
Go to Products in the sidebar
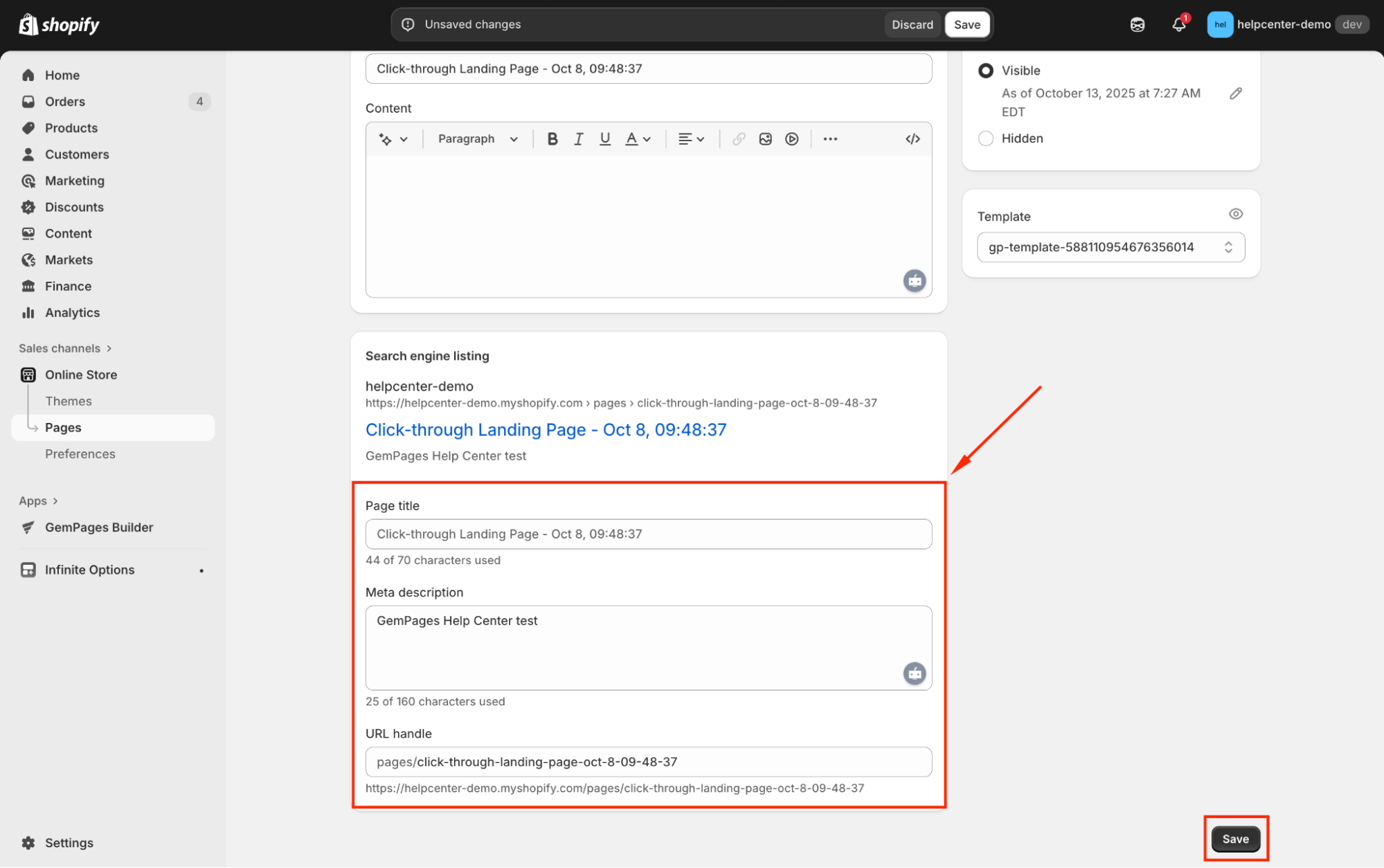pos(71,128)
